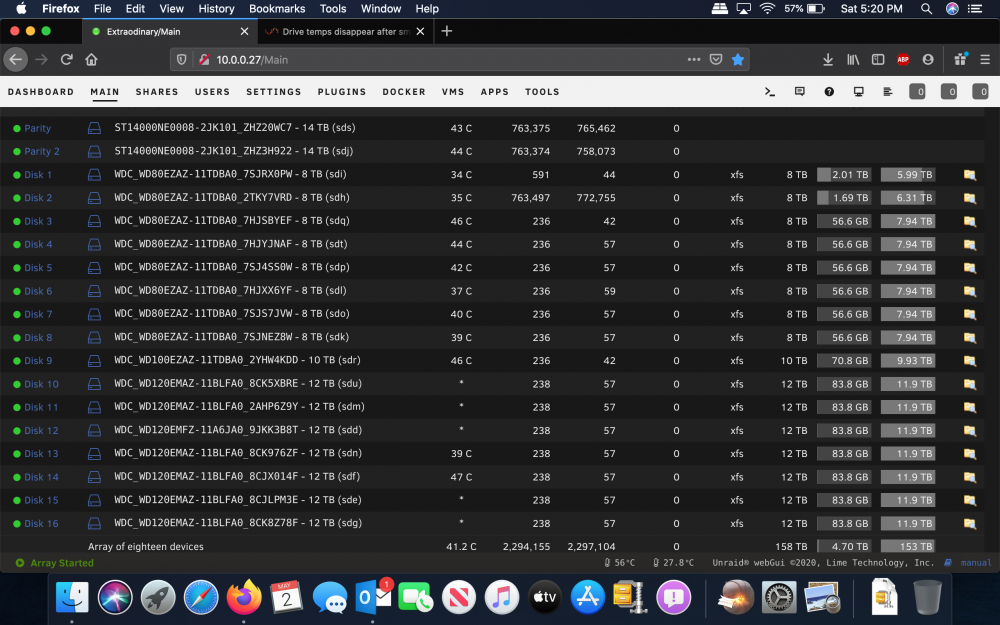Click Firefox bookmark star icon
1000x625 pixels.
[x=738, y=59]
